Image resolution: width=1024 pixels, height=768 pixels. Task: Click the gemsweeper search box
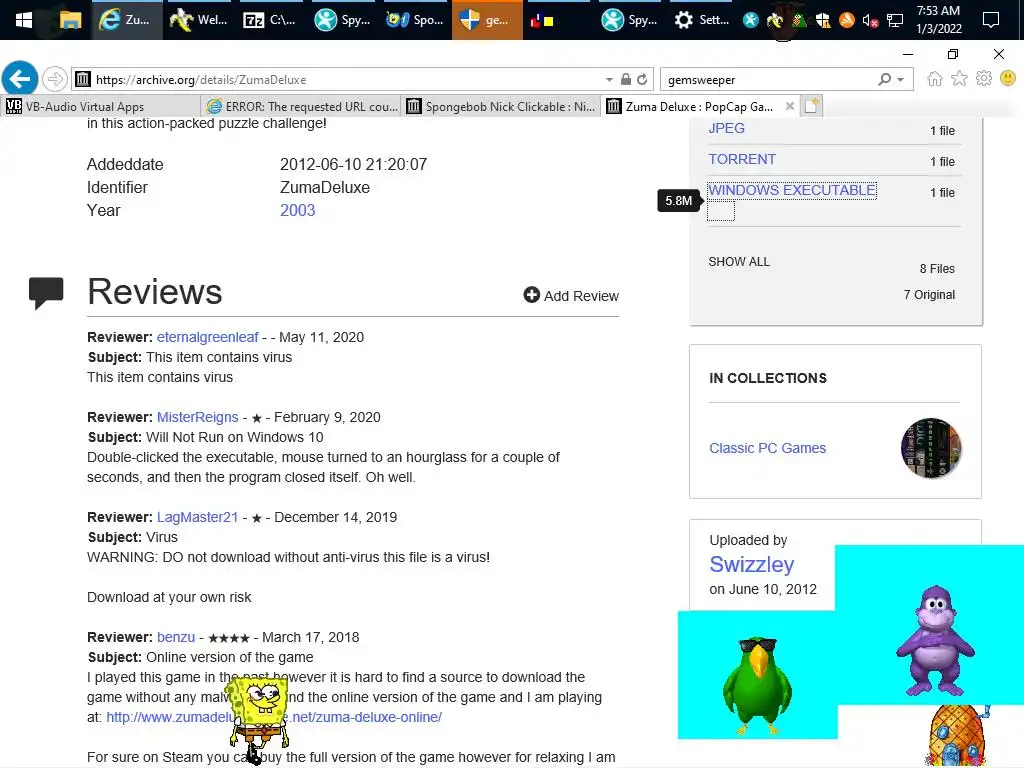click(x=767, y=80)
